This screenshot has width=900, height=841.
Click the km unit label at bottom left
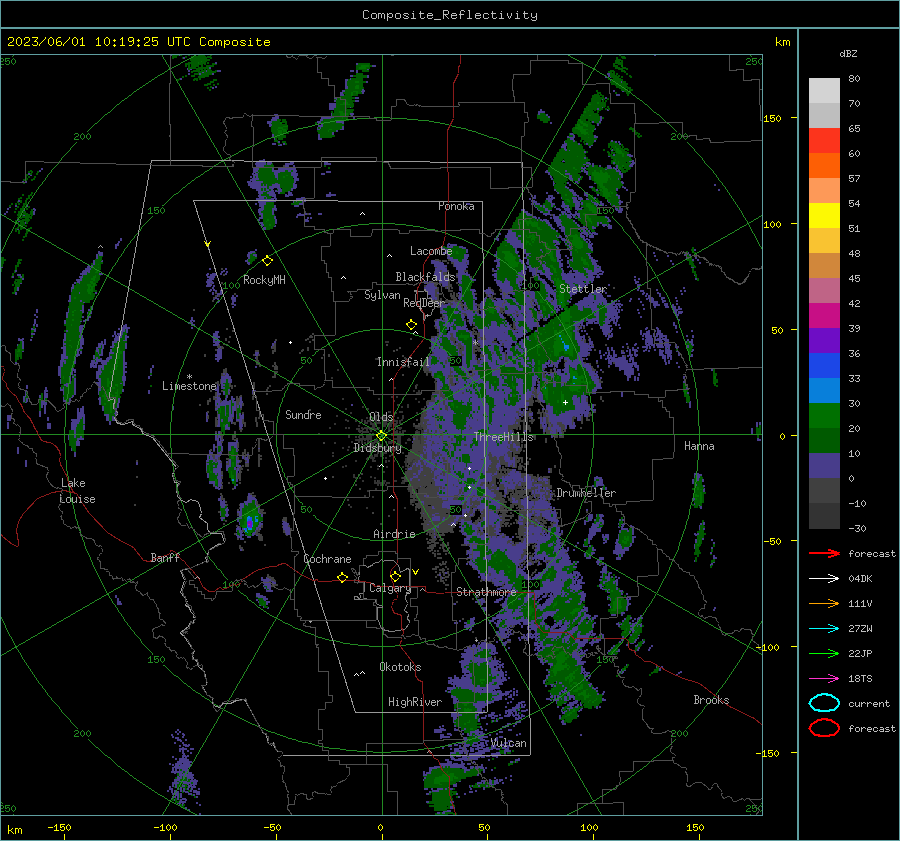click(14, 830)
